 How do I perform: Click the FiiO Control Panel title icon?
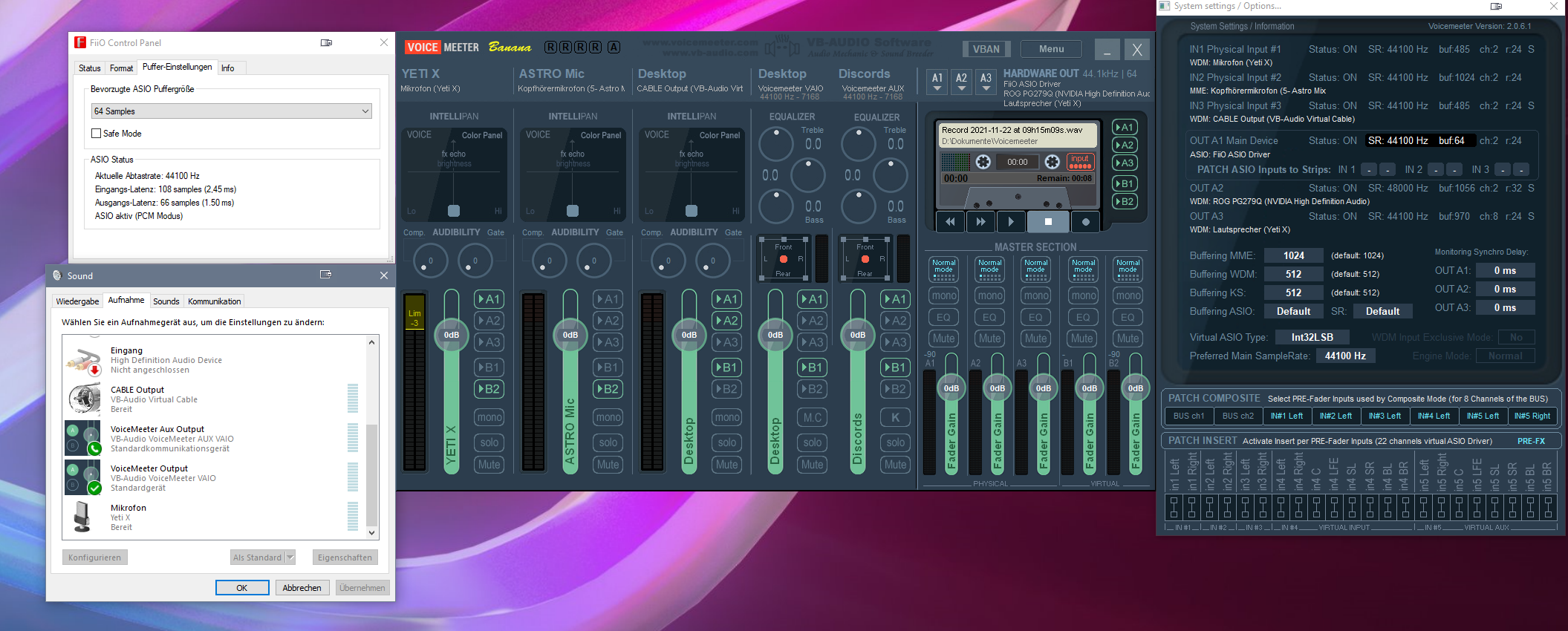pos(80,42)
